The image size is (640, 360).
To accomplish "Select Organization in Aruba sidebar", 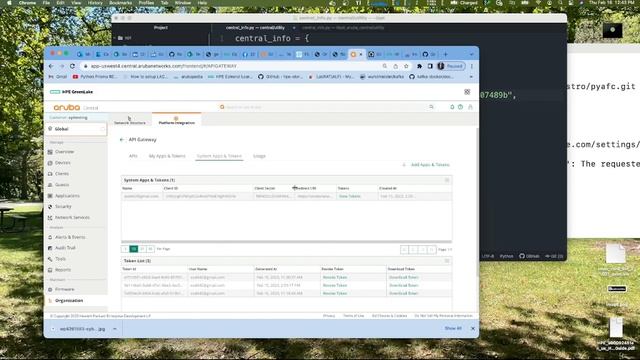I will point(69,300).
